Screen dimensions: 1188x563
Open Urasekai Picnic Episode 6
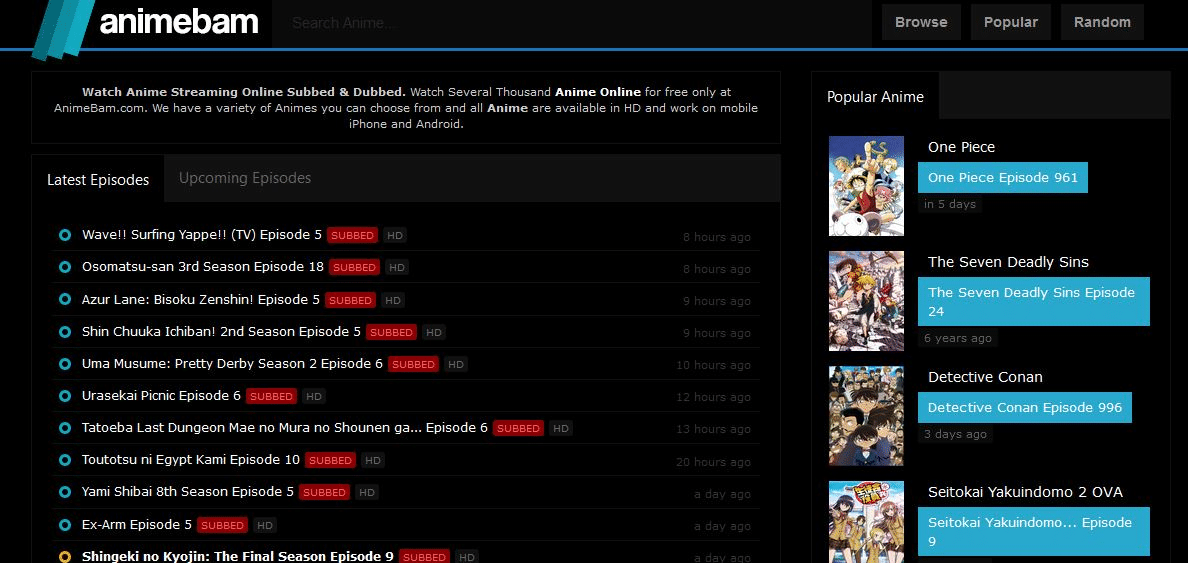161,395
